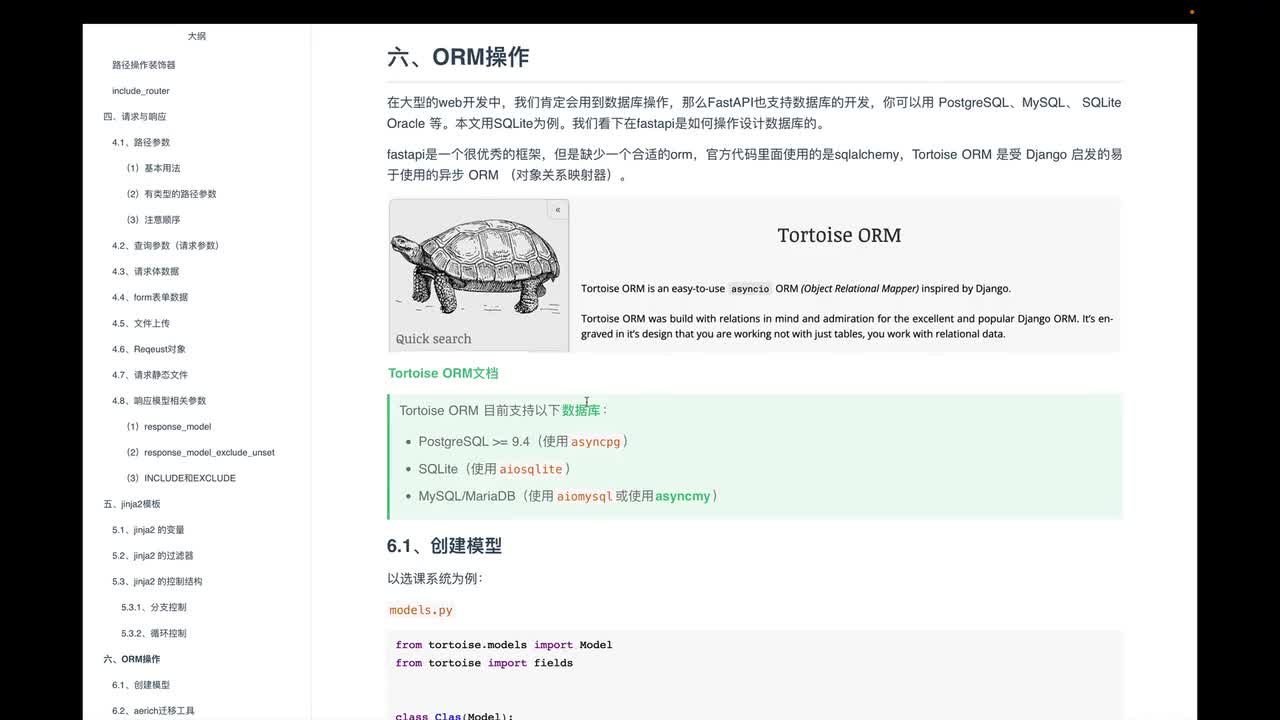Click the text 以选课系统为例：
This screenshot has width=1280, height=720.
click(435, 579)
